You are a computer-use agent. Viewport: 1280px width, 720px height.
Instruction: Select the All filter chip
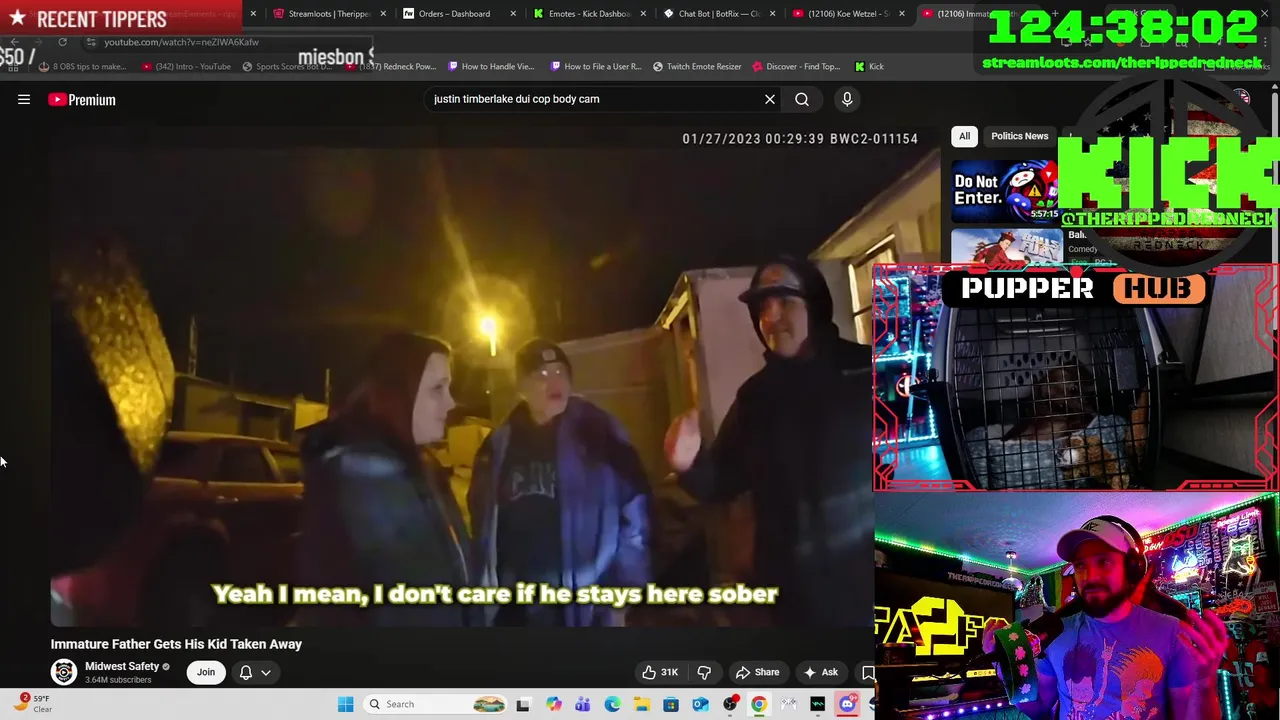coord(964,136)
